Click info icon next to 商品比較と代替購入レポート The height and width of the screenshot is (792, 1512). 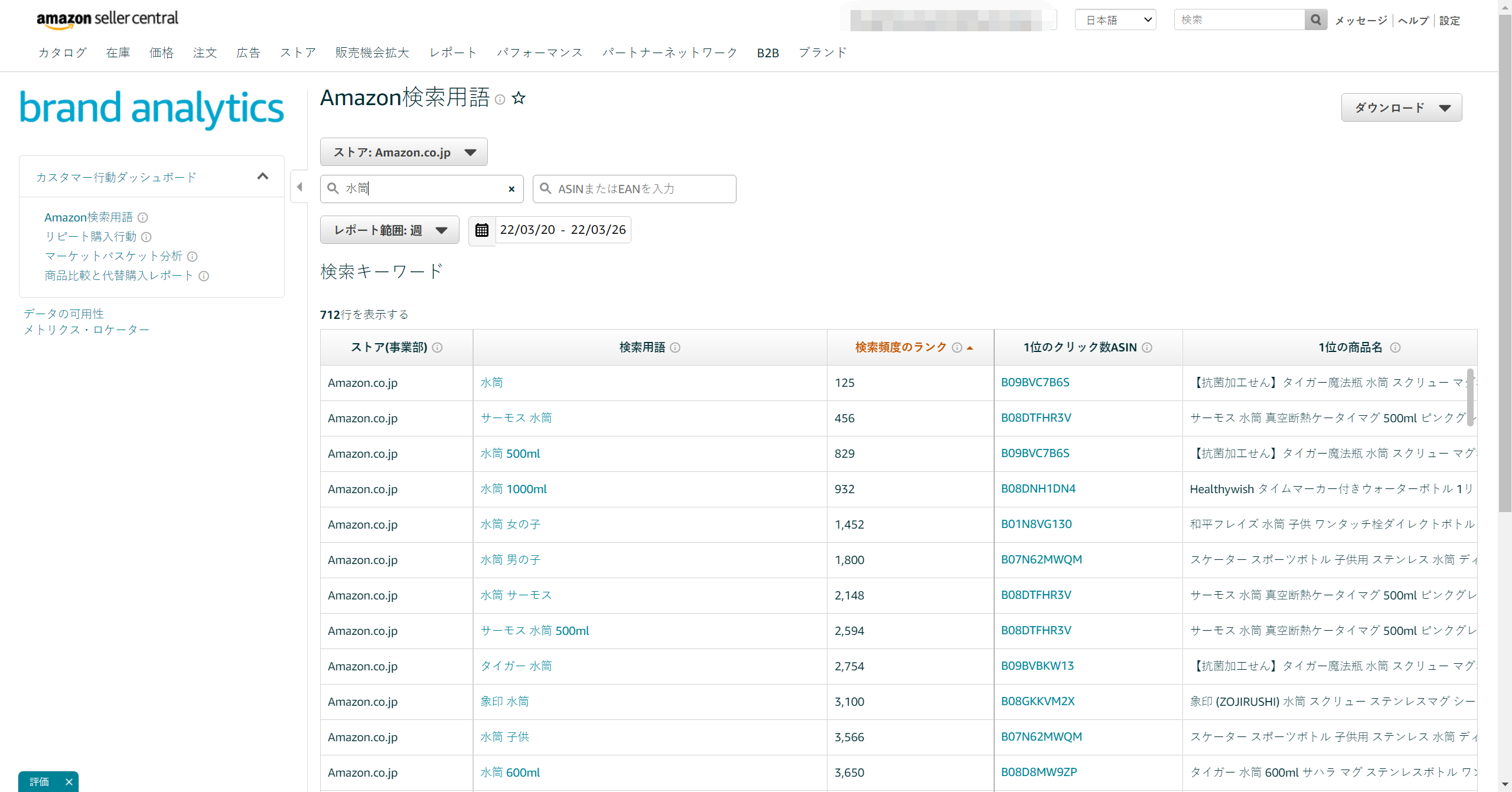204,276
